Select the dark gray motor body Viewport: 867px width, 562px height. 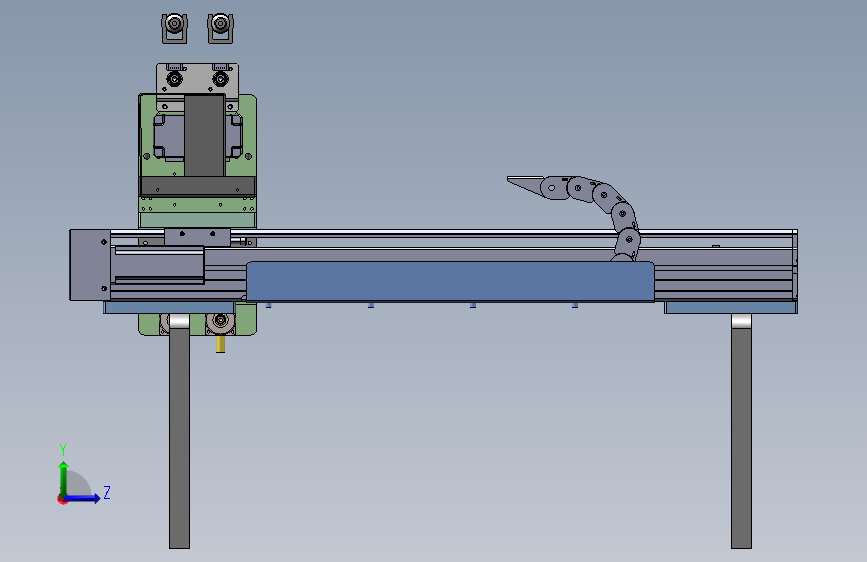(205, 136)
